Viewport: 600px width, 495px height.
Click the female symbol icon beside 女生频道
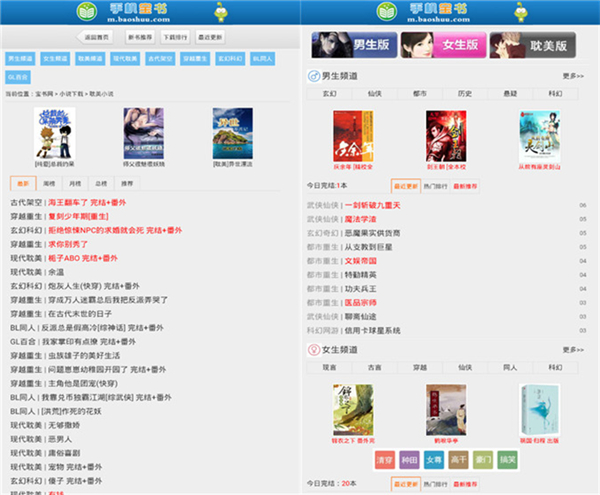coord(314,350)
